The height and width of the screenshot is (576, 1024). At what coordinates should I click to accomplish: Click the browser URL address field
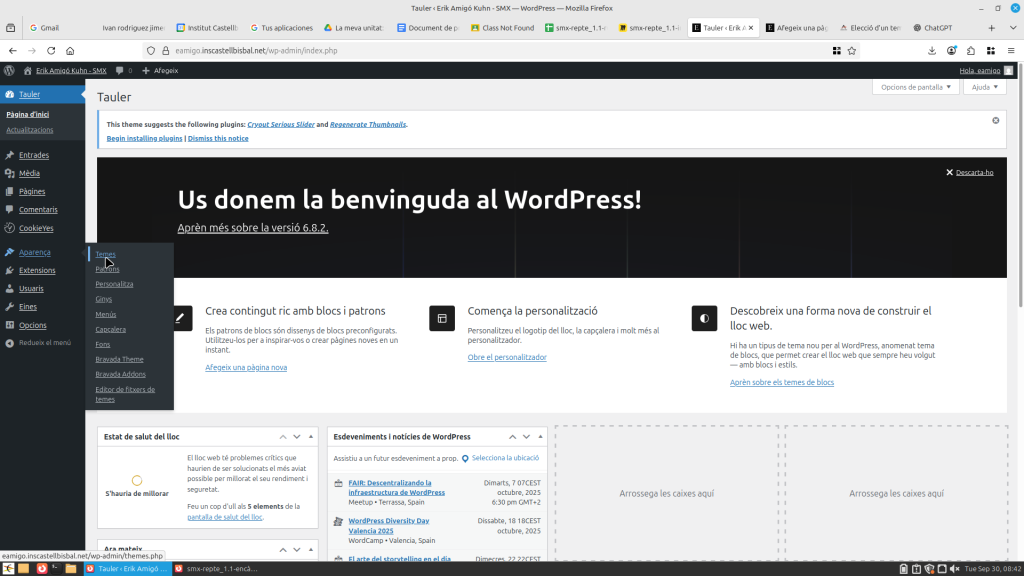tap(450, 50)
